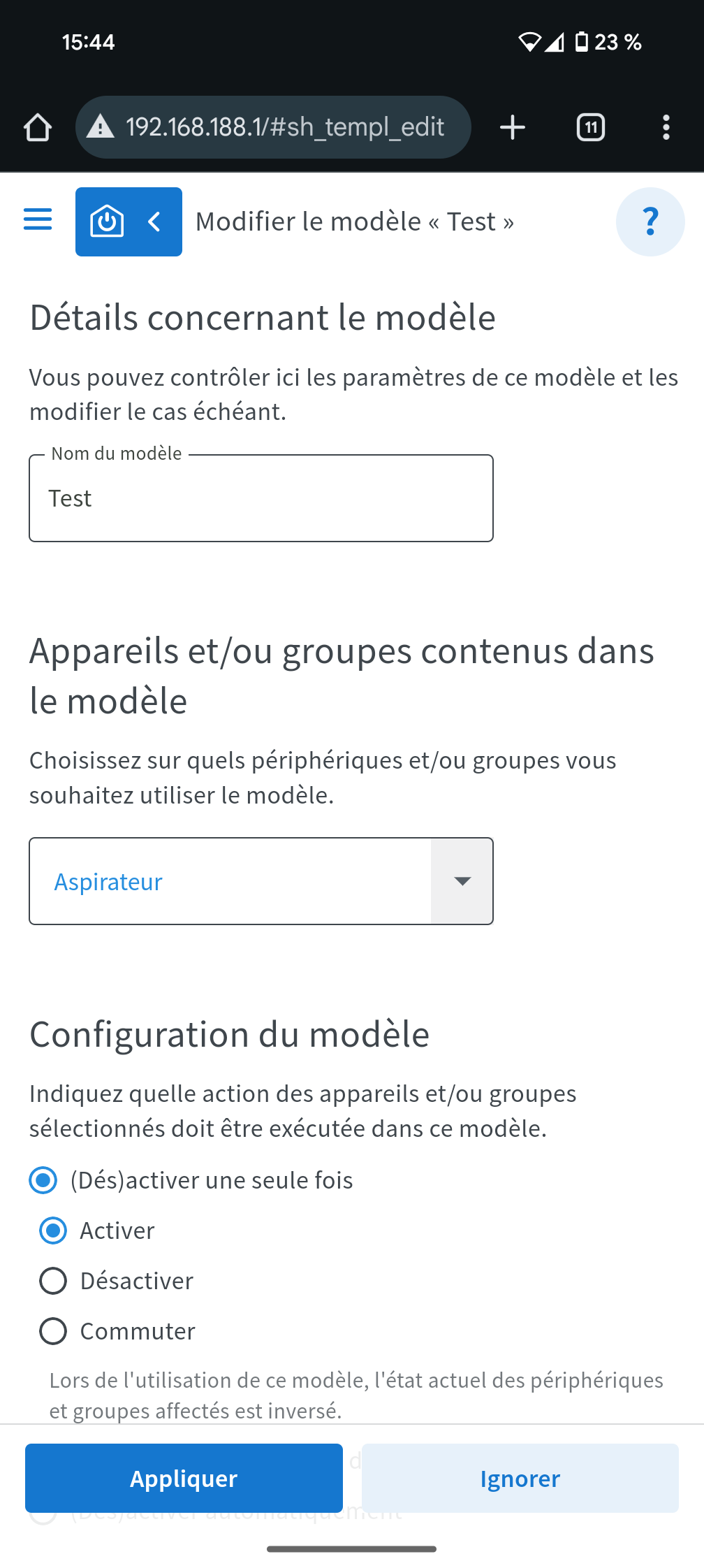The height and width of the screenshot is (1568, 704).
Task: Select "(Dés)activer une seule fois" option
Action: (43, 1180)
